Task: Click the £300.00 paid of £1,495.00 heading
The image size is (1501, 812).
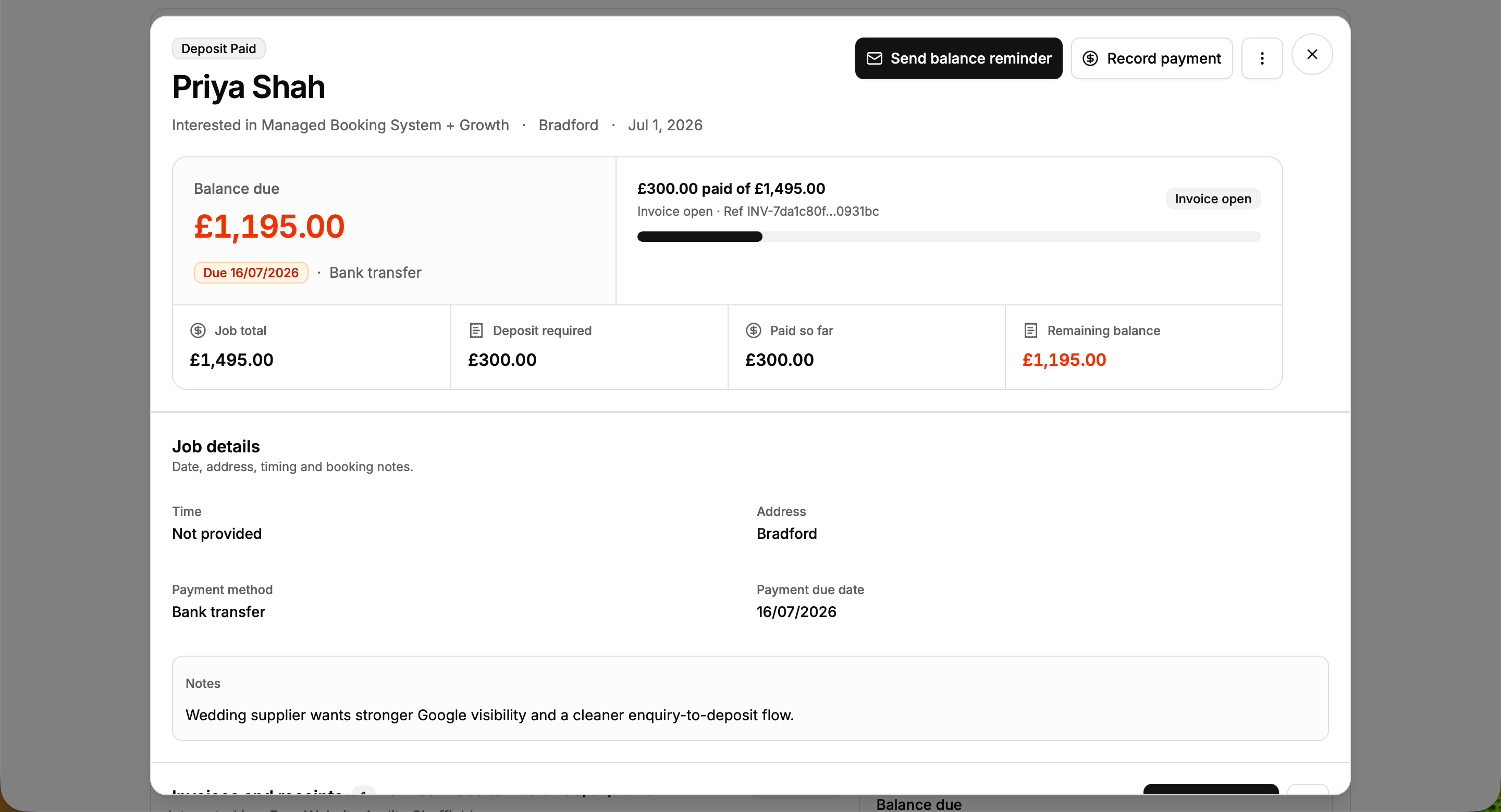Action: [731, 189]
